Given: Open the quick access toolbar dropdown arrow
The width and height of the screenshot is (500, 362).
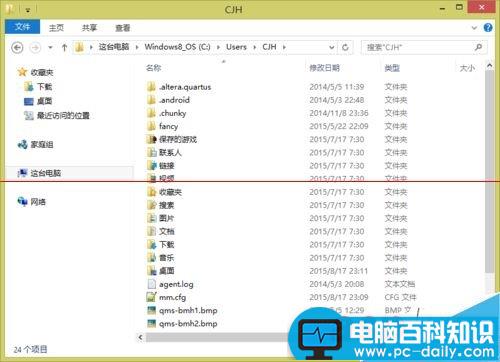Looking at the screenshot, I should click(28, 10).
